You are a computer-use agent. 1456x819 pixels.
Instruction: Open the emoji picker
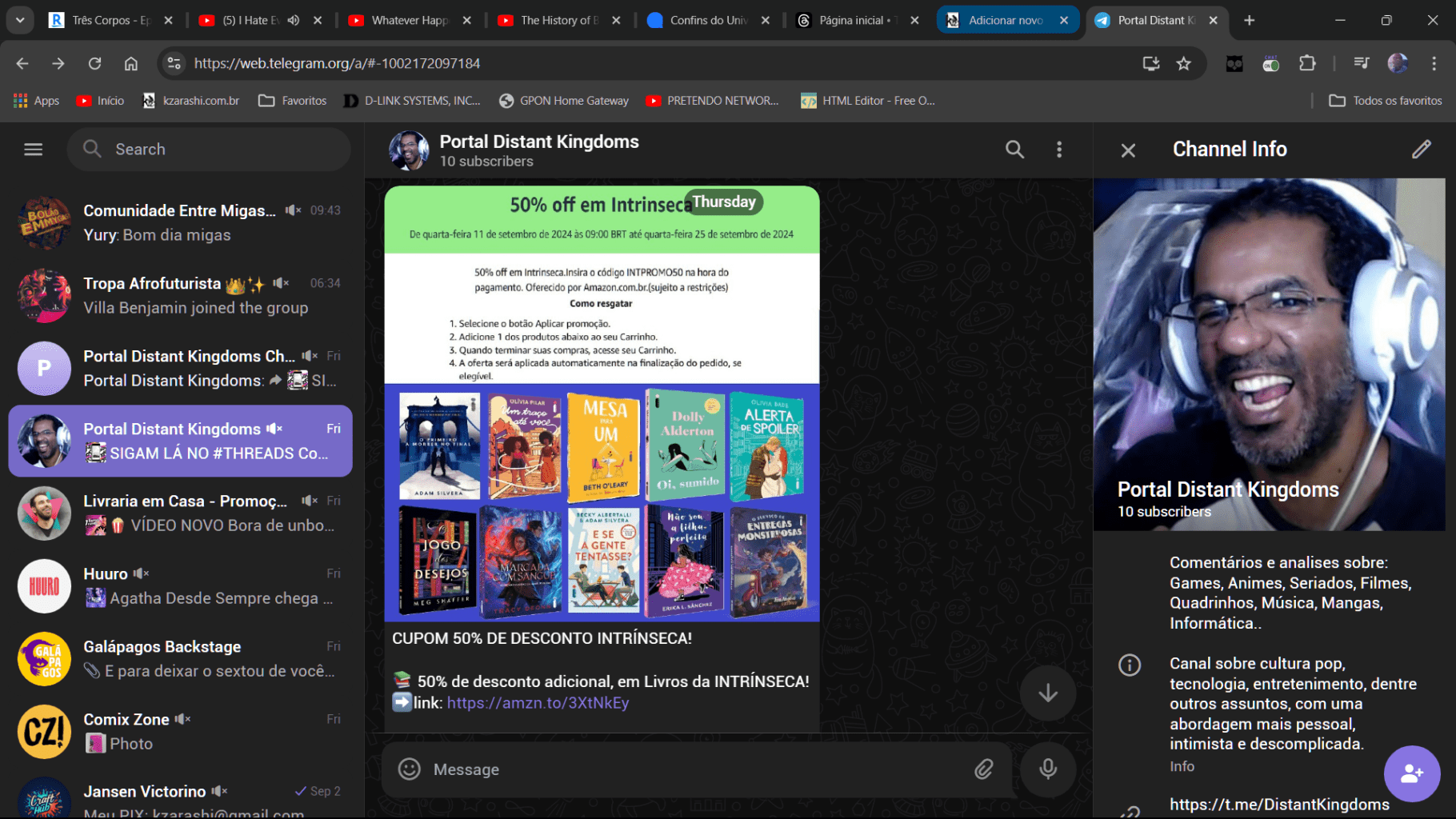[410, 769]
